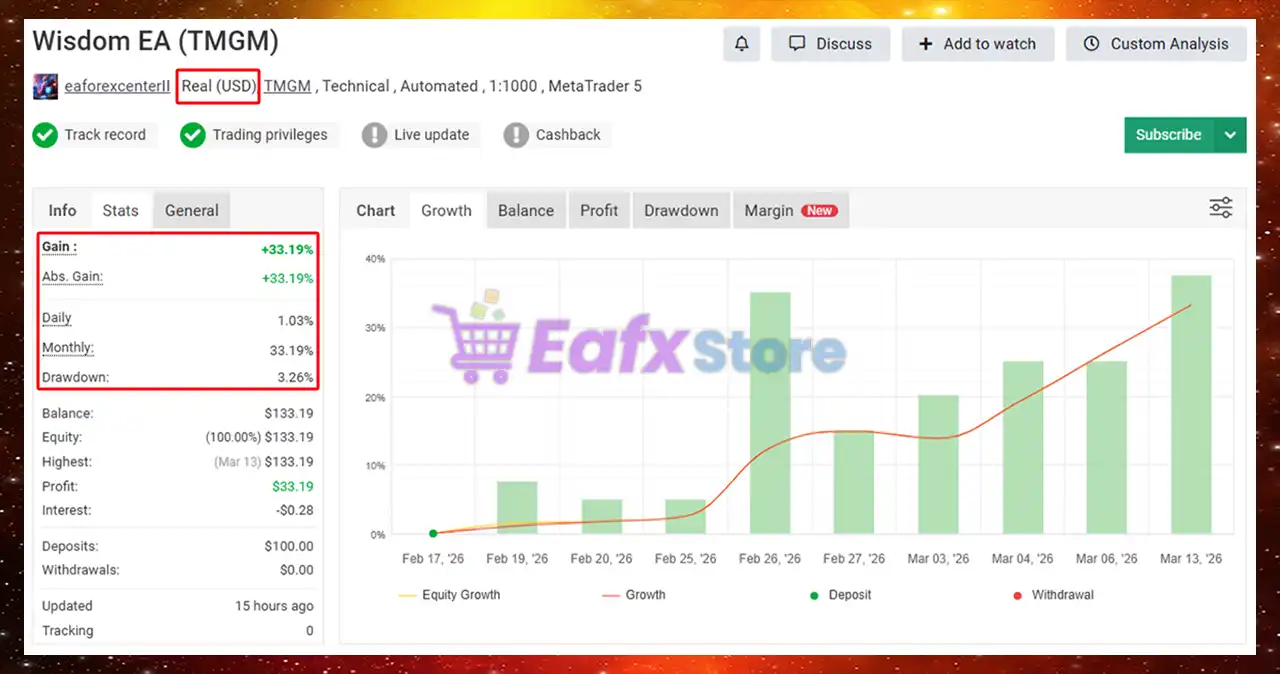Screen dimensions: 1280x674
Task: Click the eaforexcenterII profile avatar
Action: 45,87
